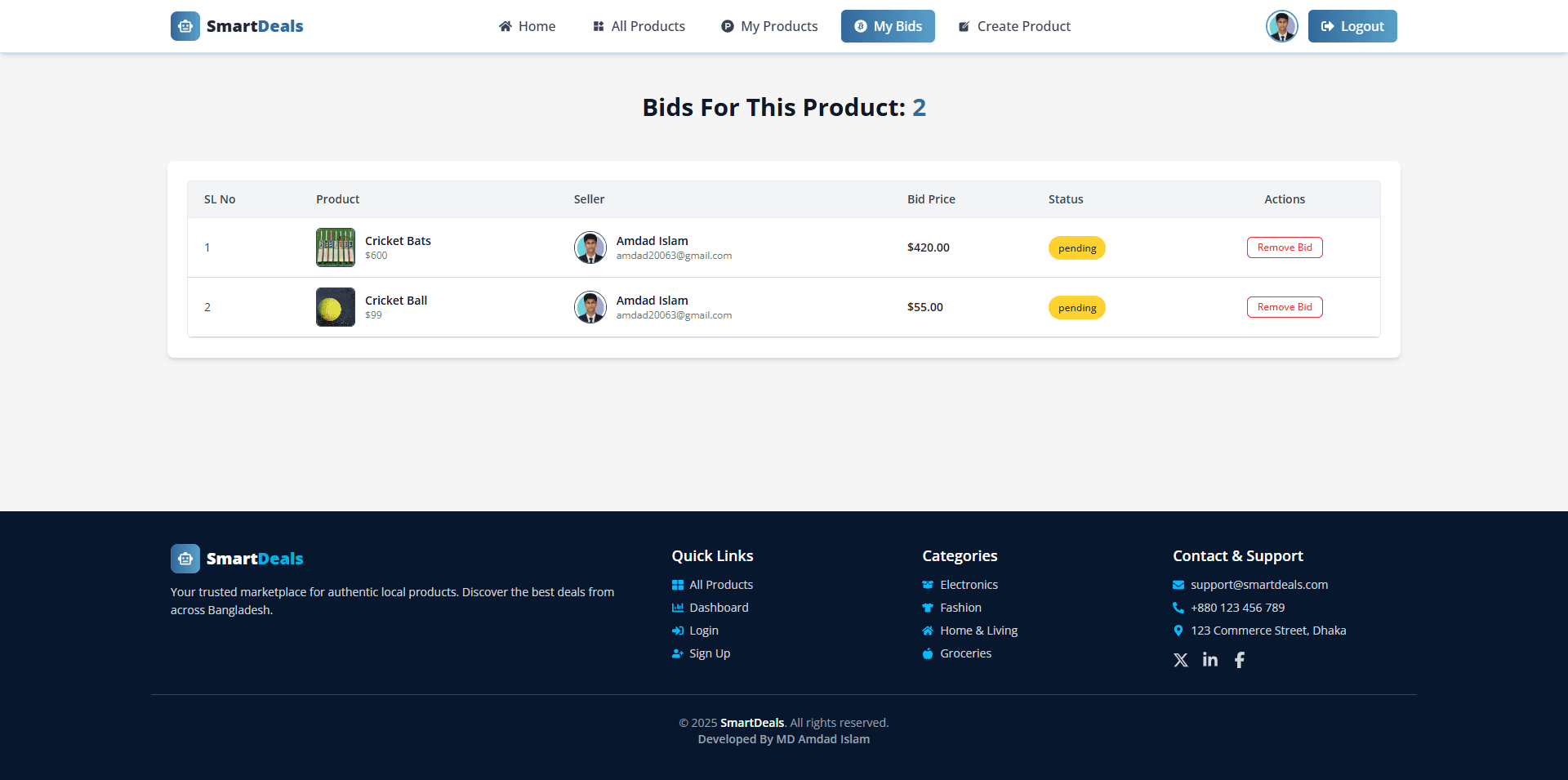Click the pending status badge for Cricket Ball
This screenshot has height=780, width=1568.
pos(1077,308)
